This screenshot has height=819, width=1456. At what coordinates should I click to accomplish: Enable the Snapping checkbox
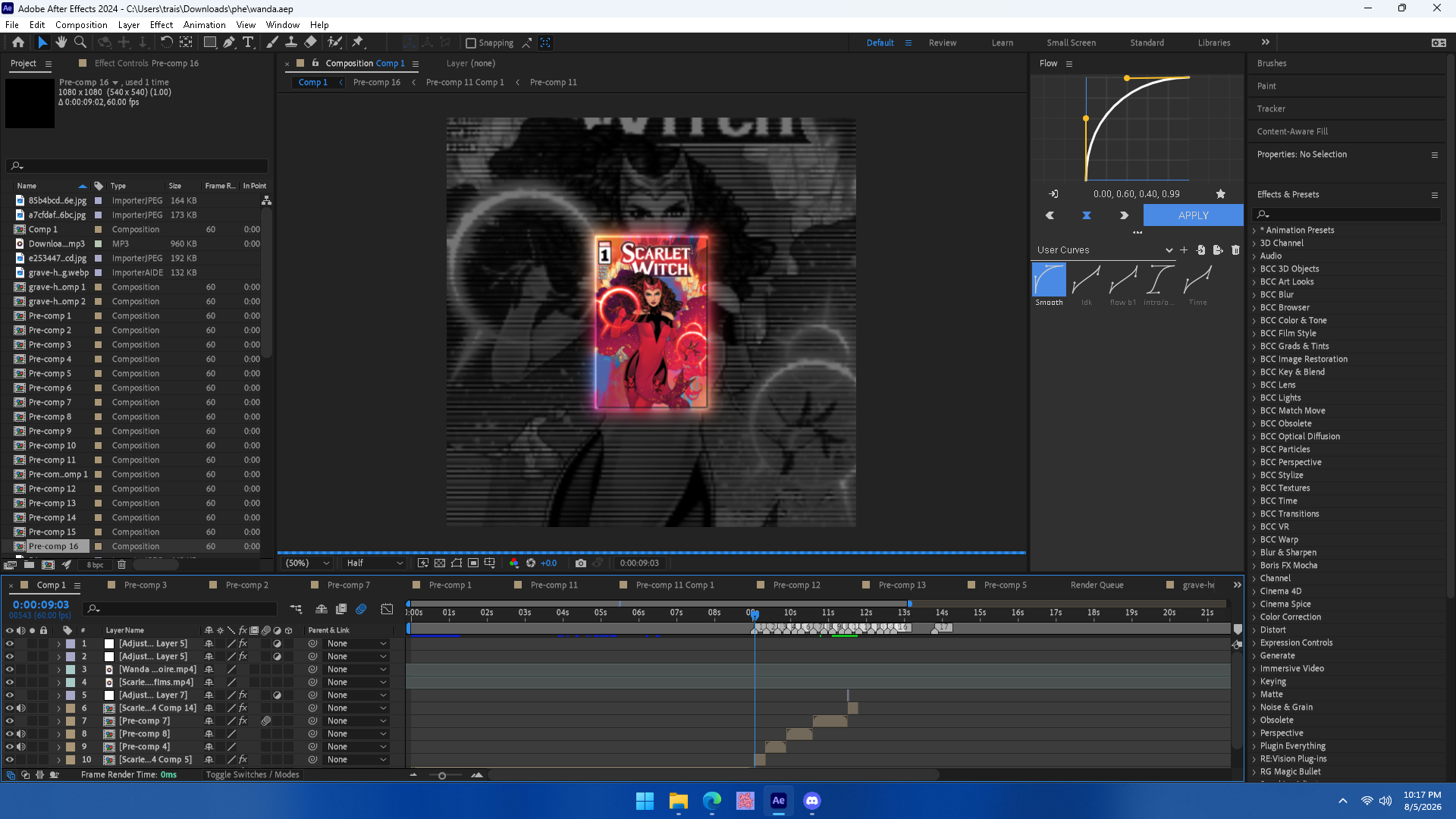tap(471, 43)
